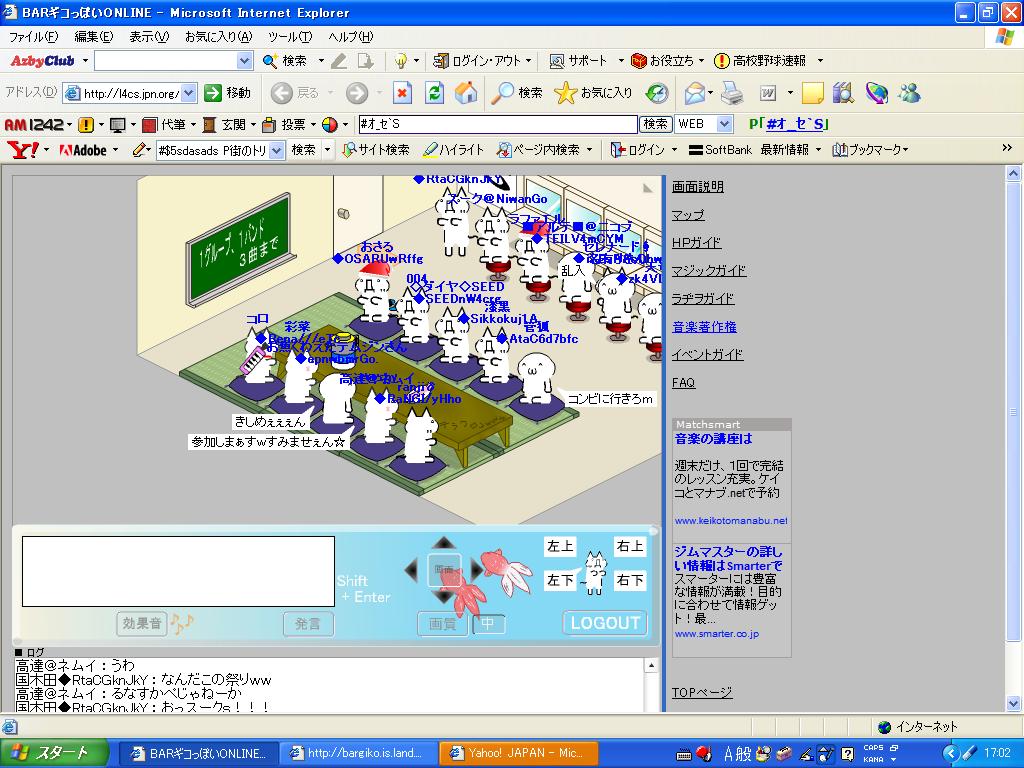Click the globe icon beside Messenger icon
The image size is (1024, 768).
click(876, 93)
